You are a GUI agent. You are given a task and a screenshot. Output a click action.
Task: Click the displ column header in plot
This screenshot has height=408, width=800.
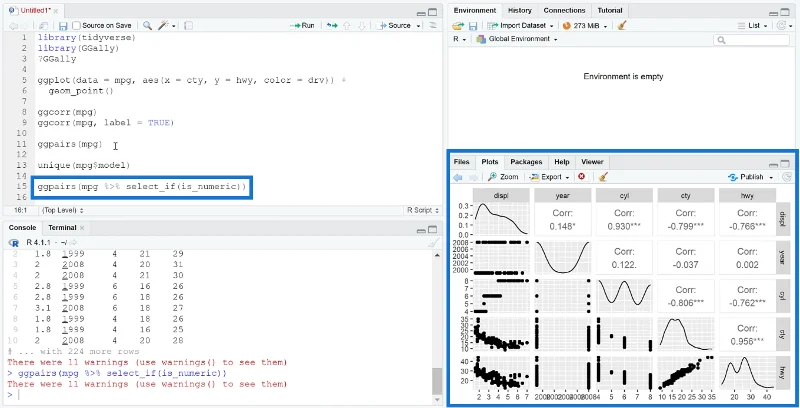click(x=501, y=195)
